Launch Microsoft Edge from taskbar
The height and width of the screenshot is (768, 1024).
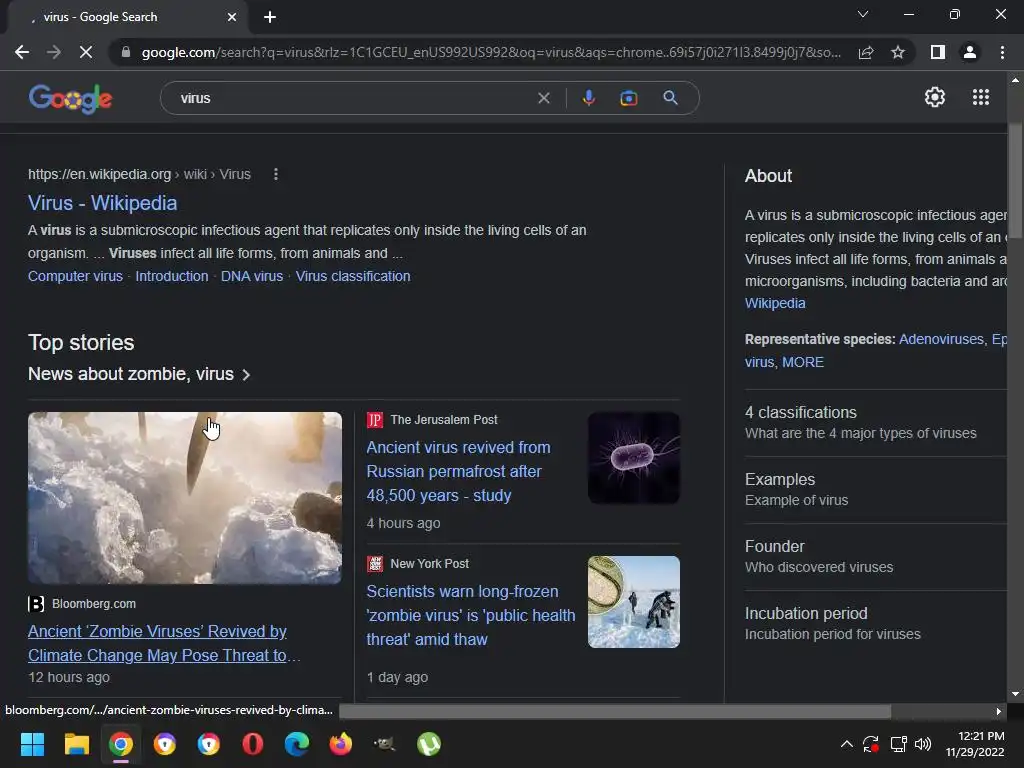tap(296, 744)
